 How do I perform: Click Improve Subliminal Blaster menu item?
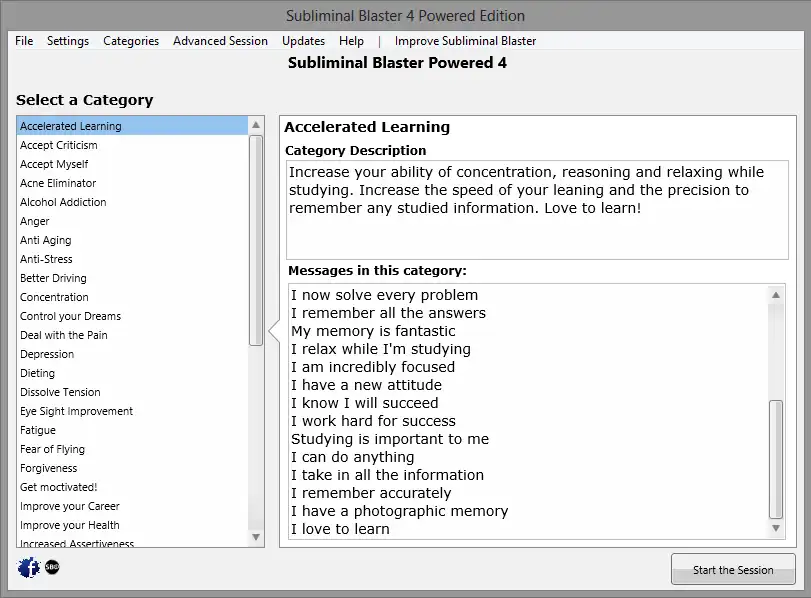point(465,41)
